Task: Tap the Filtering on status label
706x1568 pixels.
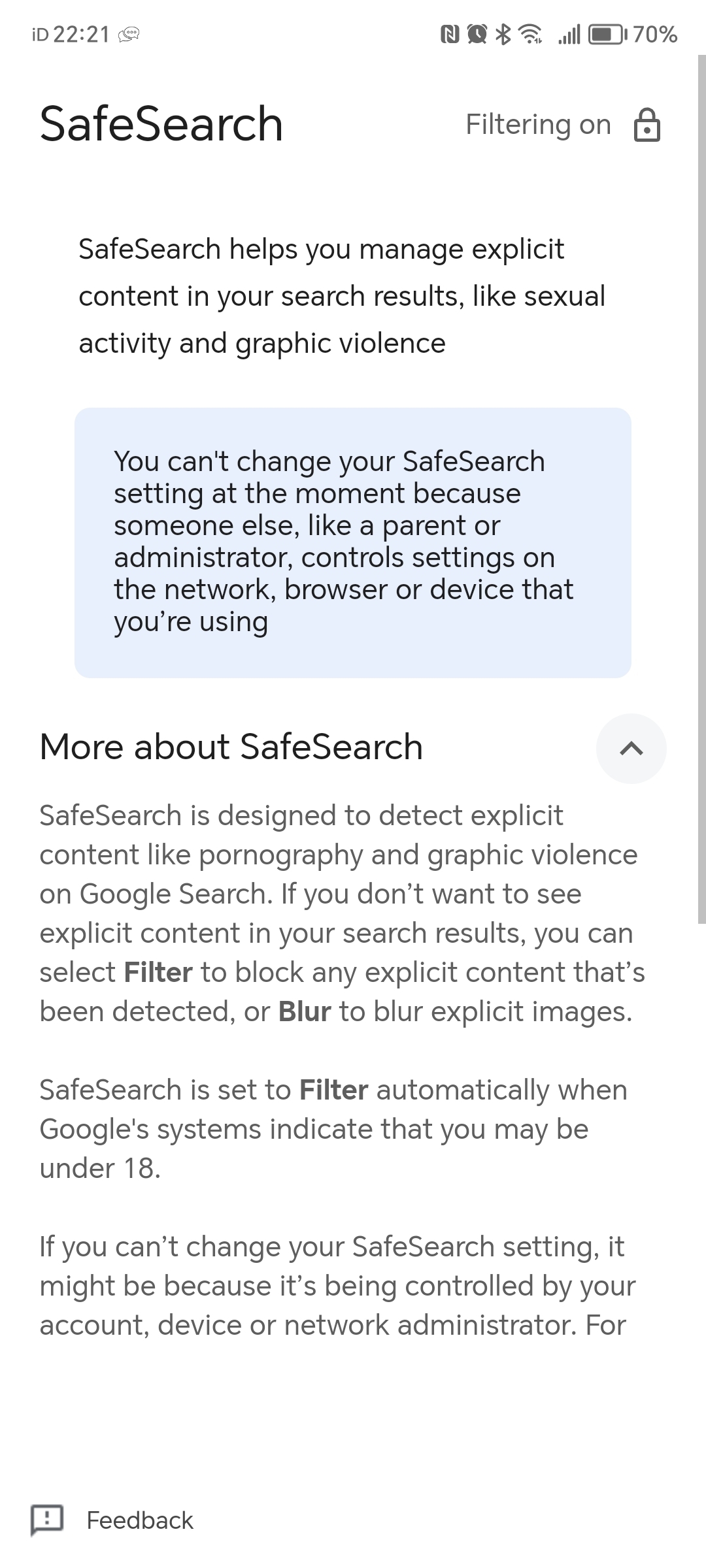Action: (538, 124)
